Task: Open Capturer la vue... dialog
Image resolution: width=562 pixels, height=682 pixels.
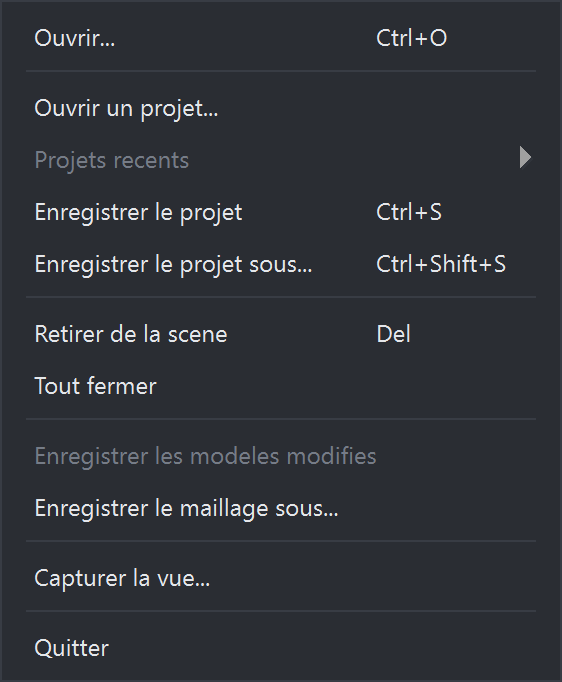Action: [x=281, y=578]
